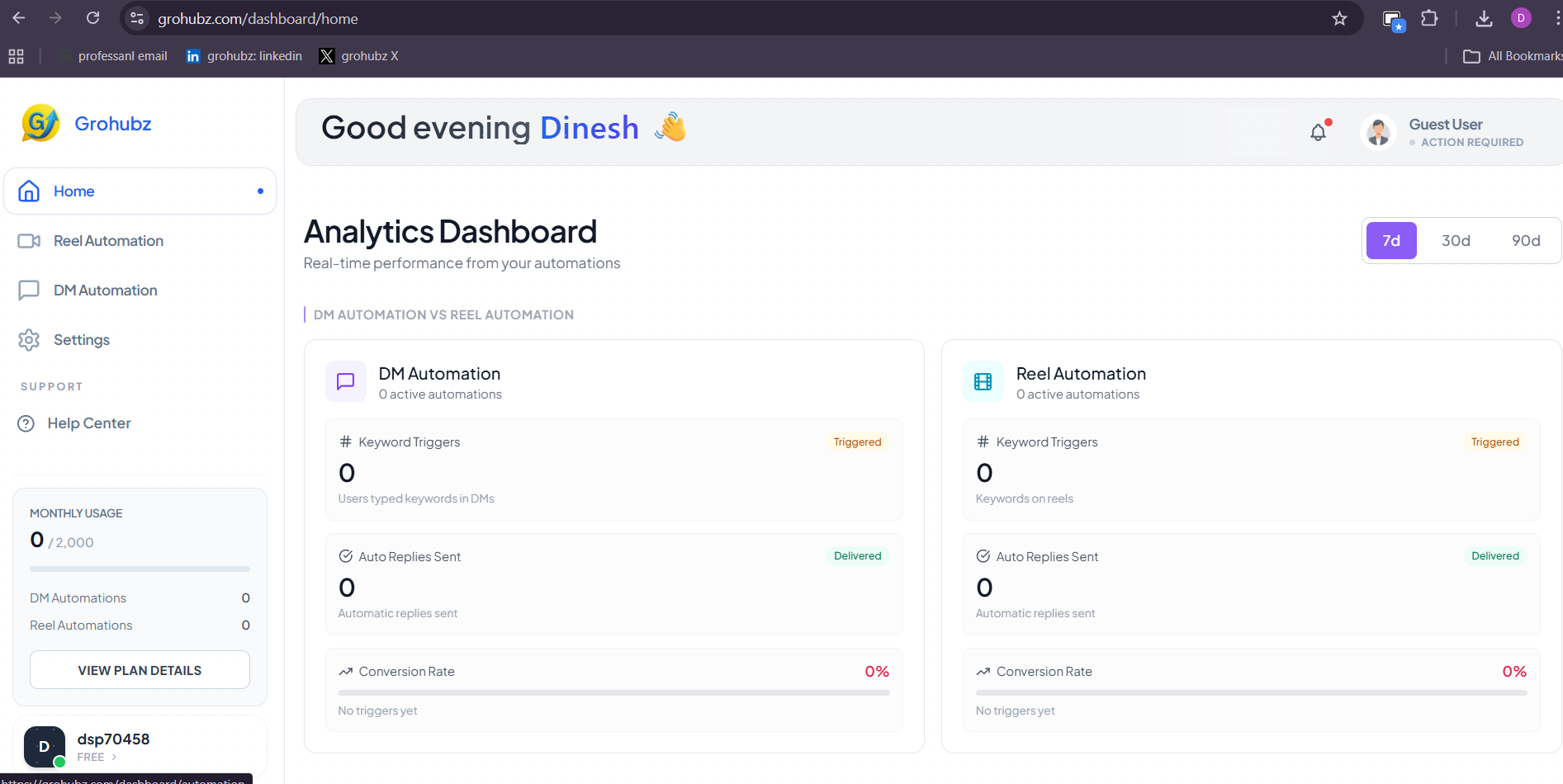
Task: Click the Grohubz logo
Action: 39,123
